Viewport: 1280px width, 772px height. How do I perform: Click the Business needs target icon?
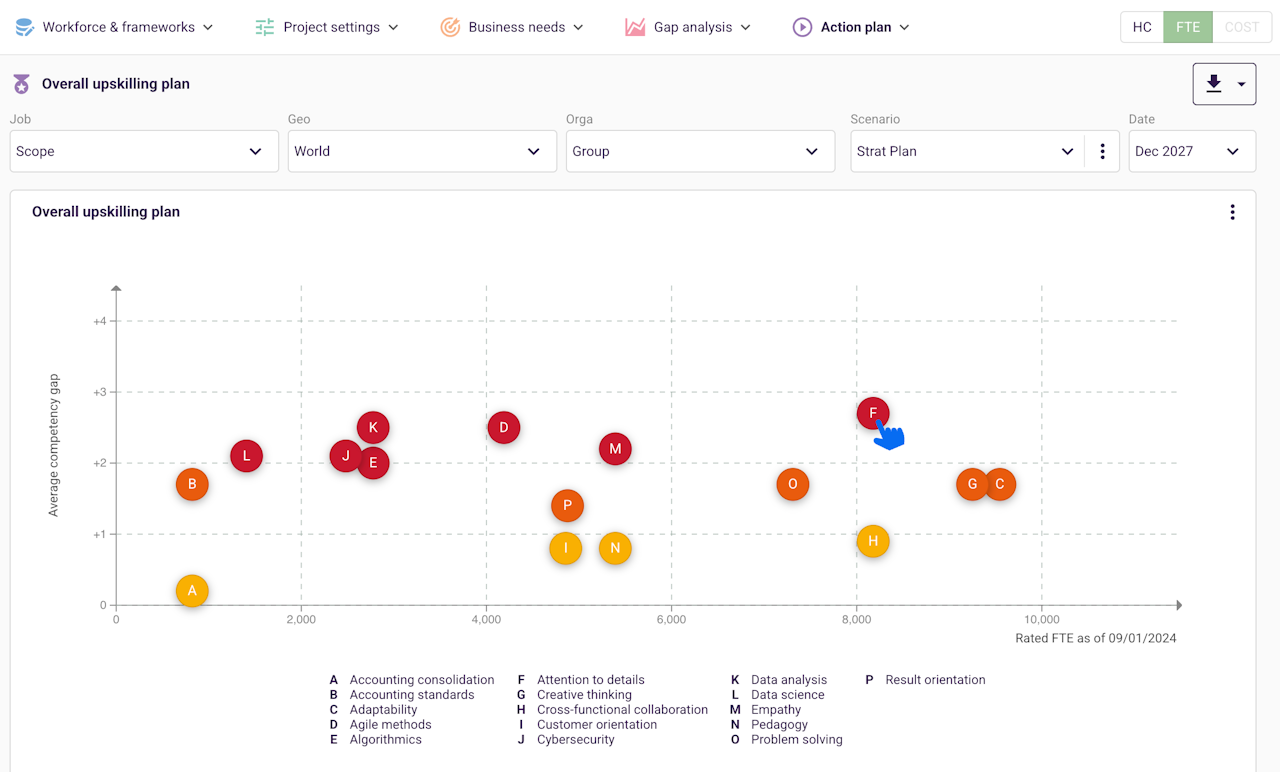pos(450,27)
